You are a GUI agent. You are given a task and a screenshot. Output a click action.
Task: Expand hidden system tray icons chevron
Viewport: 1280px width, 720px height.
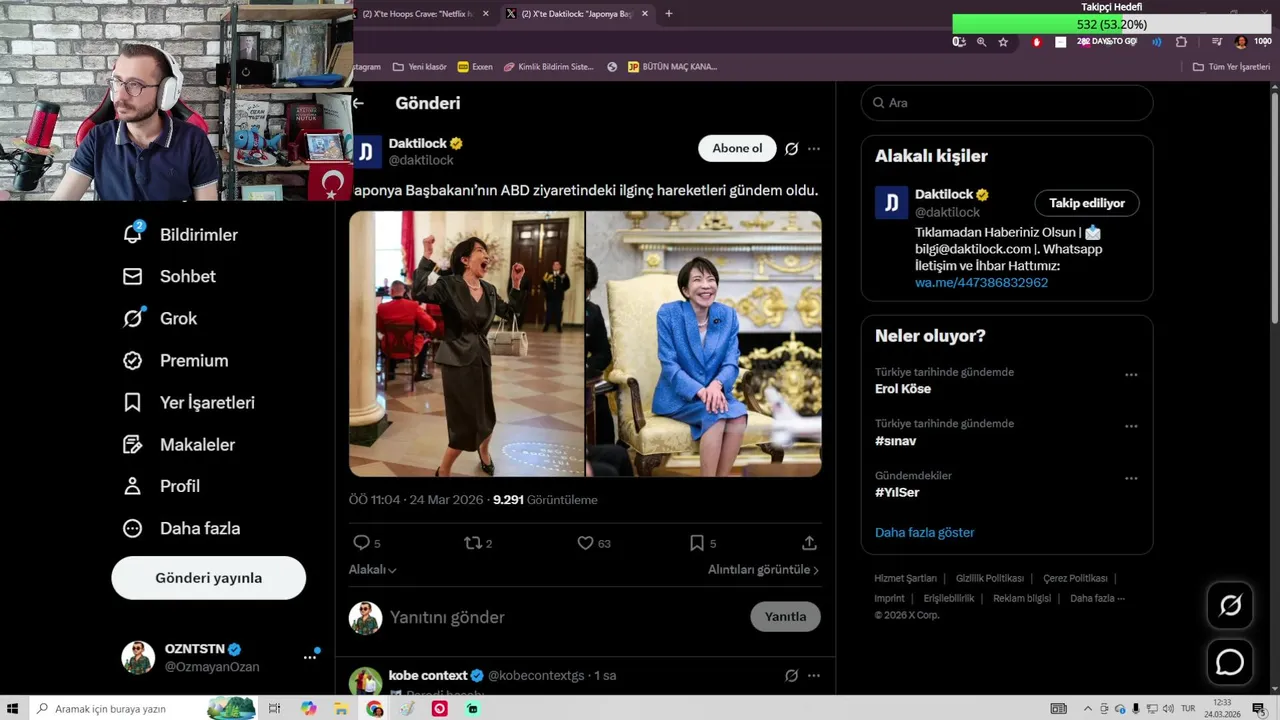tap(1088, 708)
